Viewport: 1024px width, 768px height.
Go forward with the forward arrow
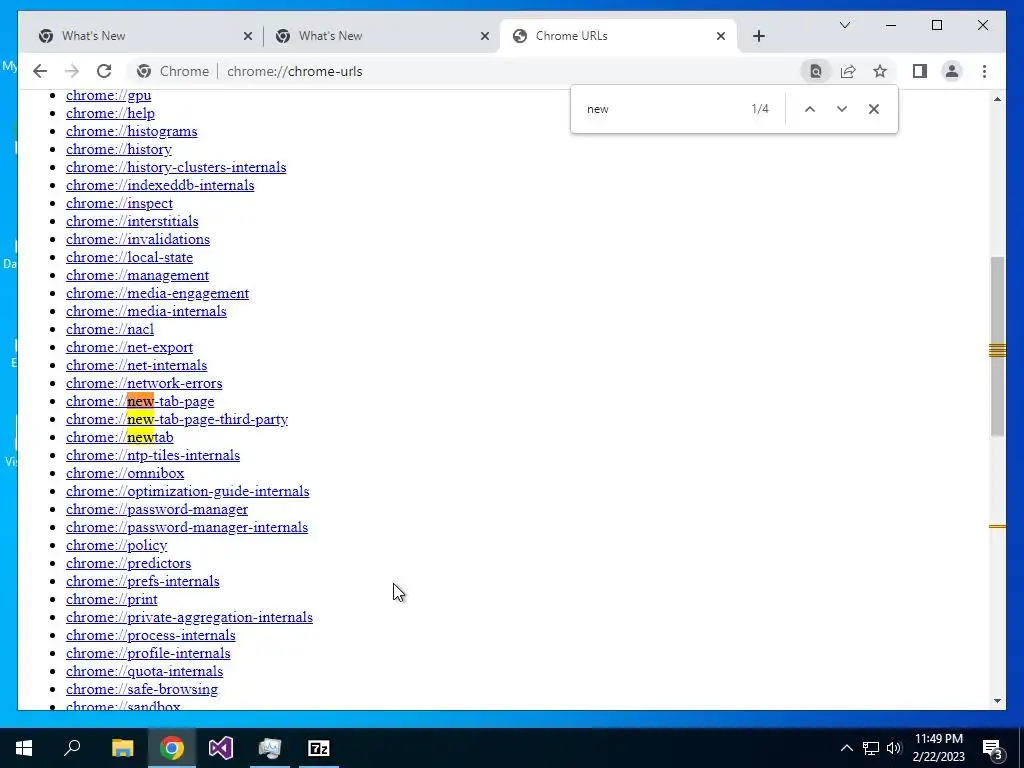tap(72, 71)
